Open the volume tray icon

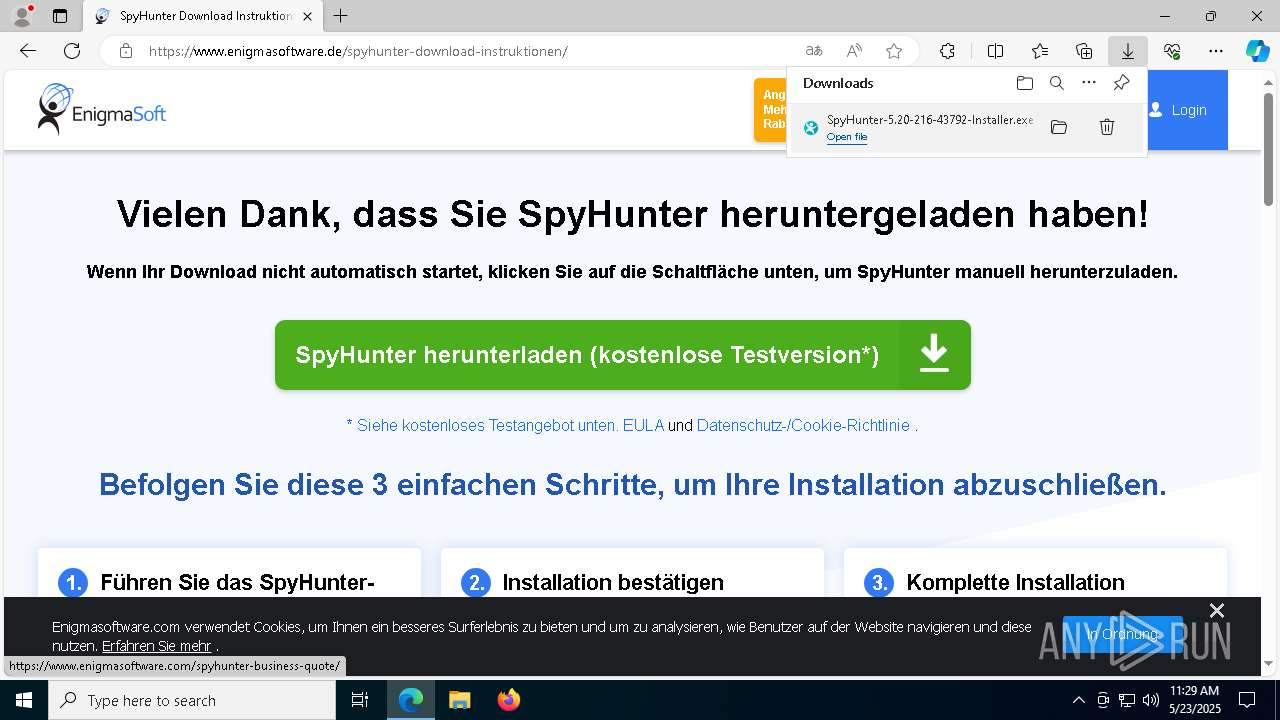1150,700
